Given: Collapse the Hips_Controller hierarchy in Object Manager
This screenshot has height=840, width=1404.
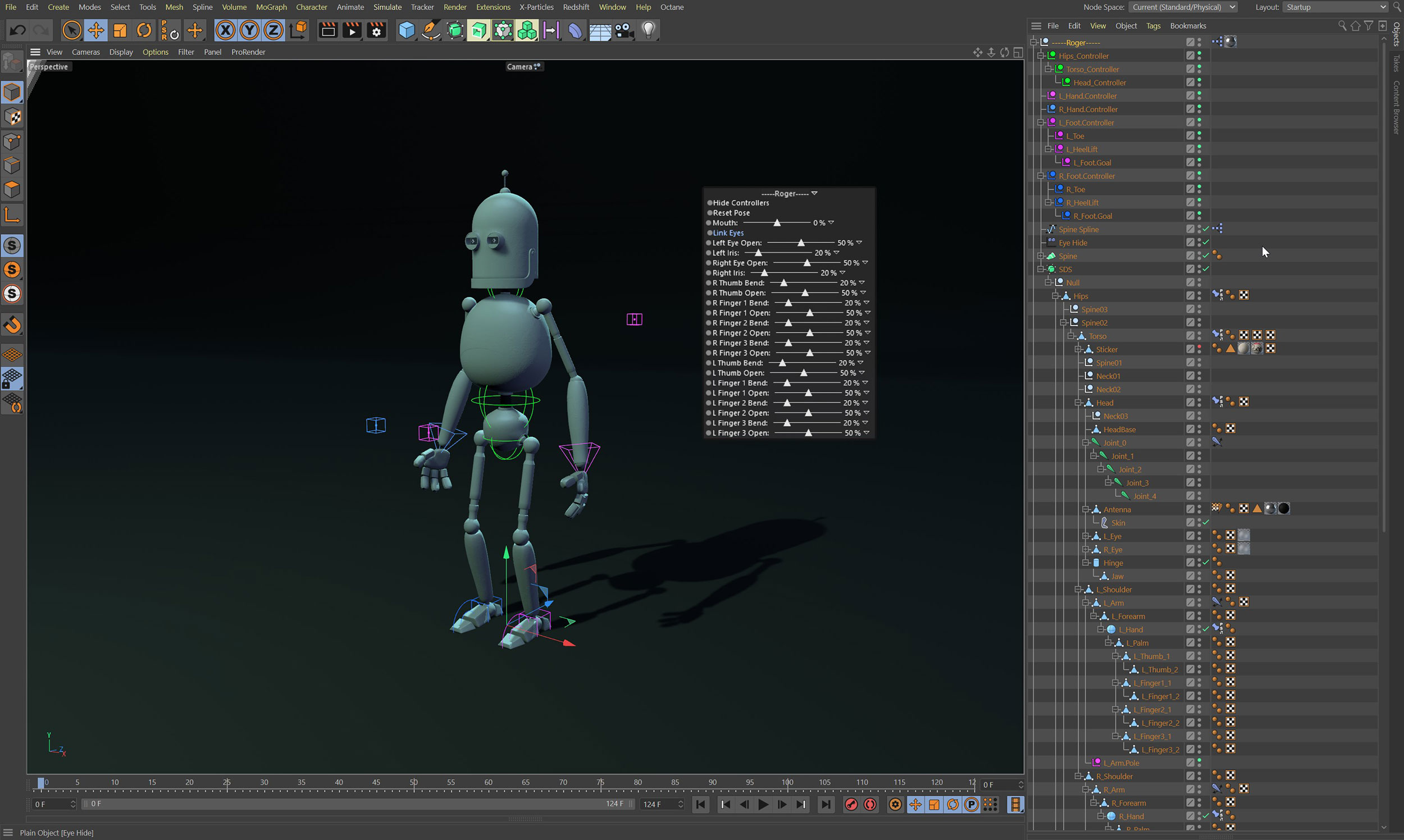Looking at the screenshot, I should pos(1042,56).
